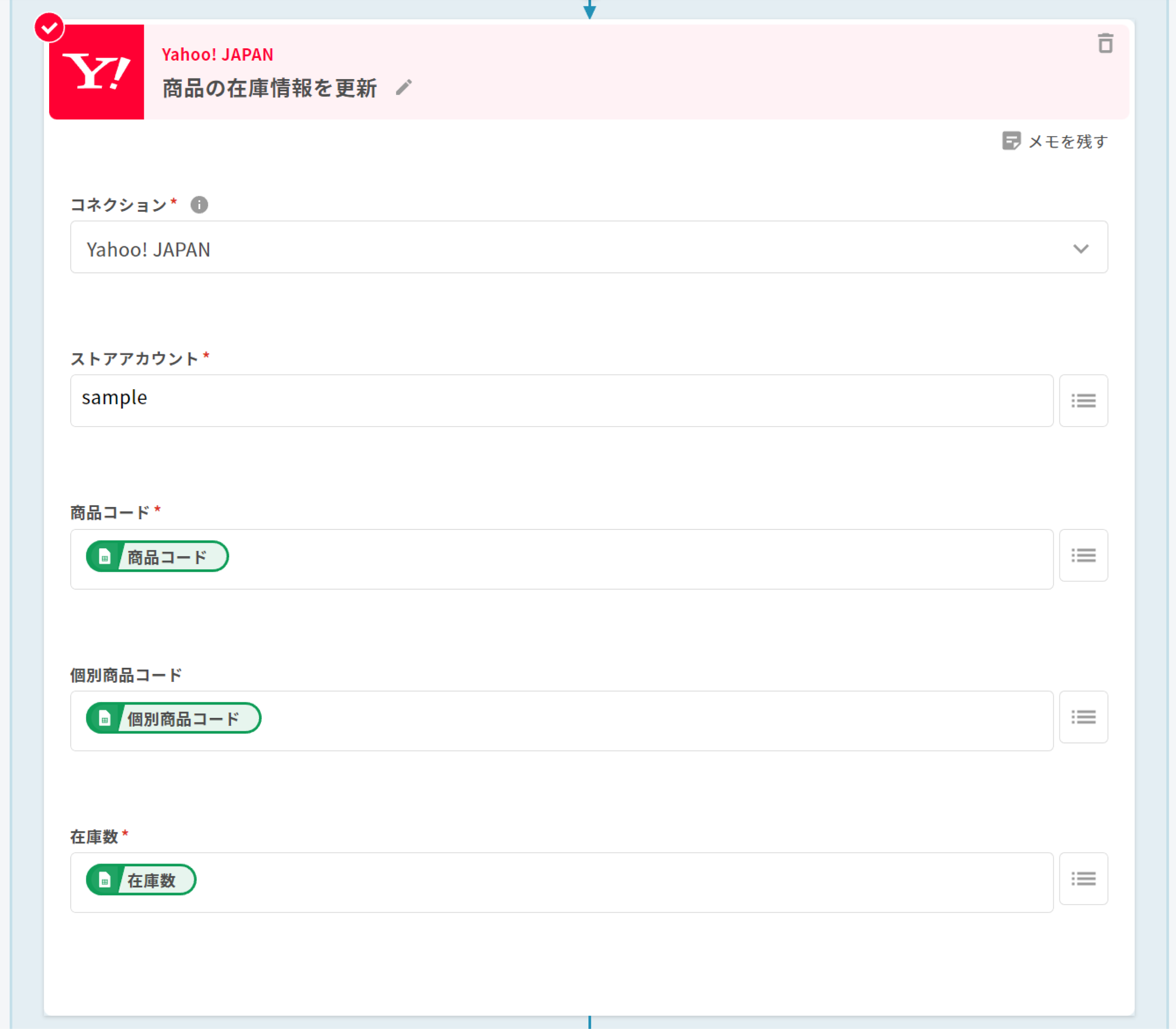
Task: Click the trash delete step icon
Action: (1105, 44)
